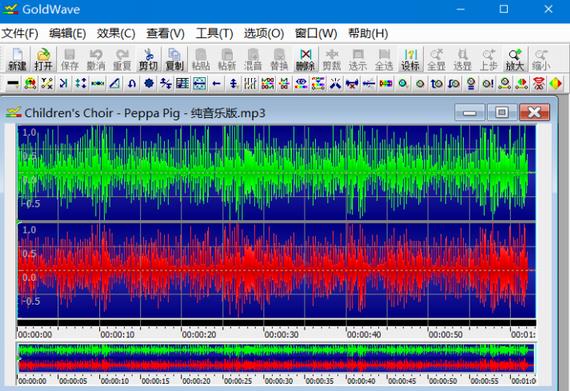Click the green-red-yellow diamond effect icon
Viewport: 570px width, 391px height.
pos(555,84)
